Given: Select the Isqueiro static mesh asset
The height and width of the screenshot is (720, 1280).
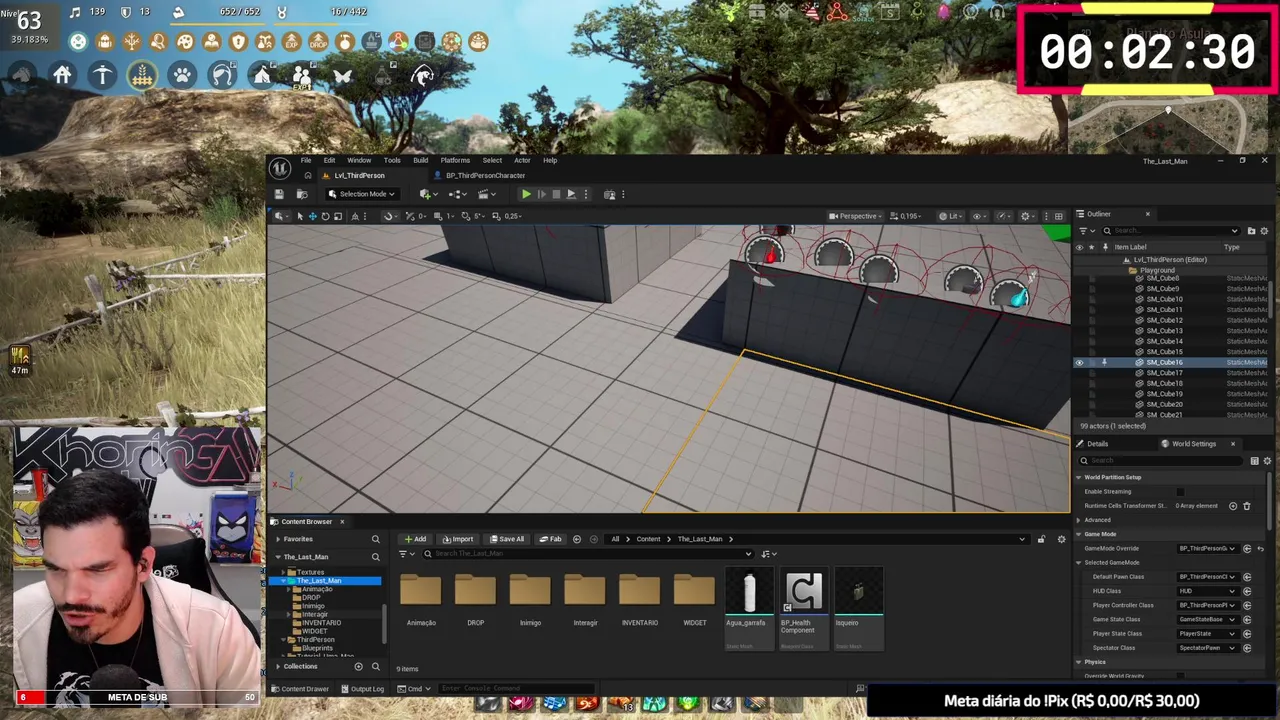Looking at the screenshot, I should (858, 608).
